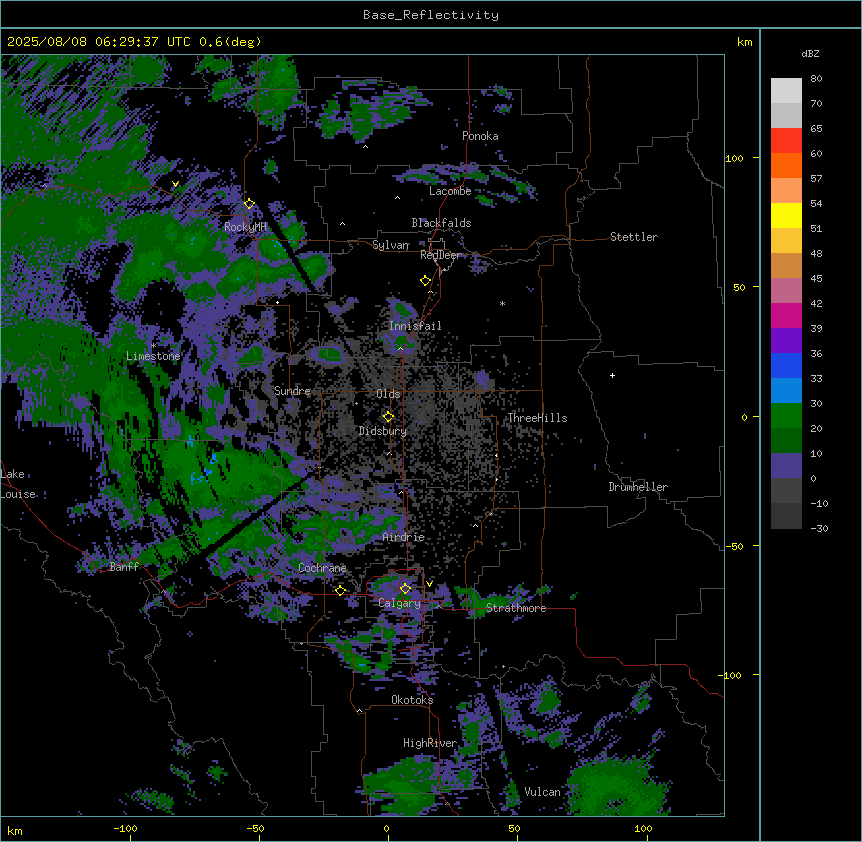Viewport: 862px width, 842px height.
Task: Pick the violet 39 dBZ legend swatch
Action: [786, 341]
